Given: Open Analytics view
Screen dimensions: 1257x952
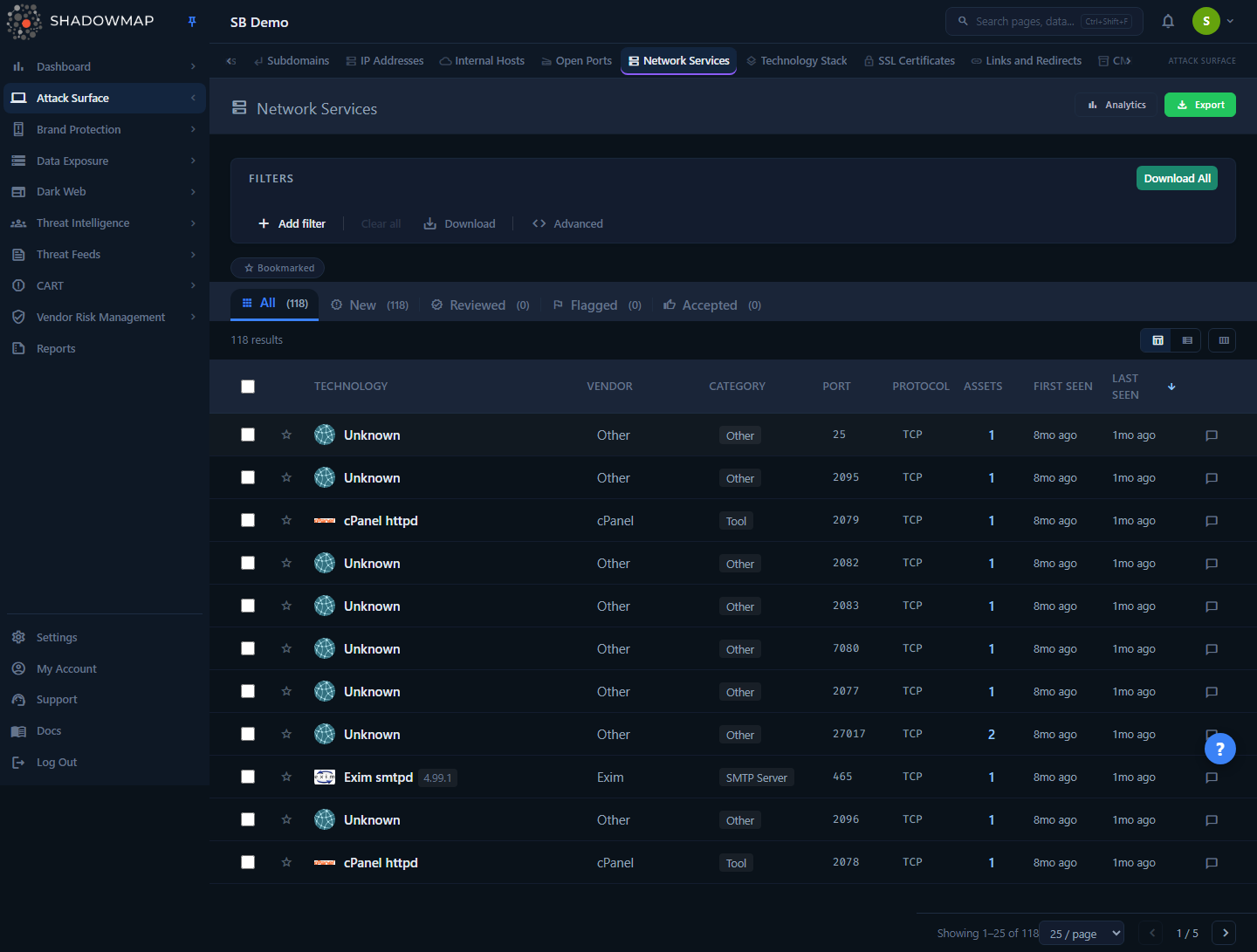Looking at the screenshot, I should 1116,105.
